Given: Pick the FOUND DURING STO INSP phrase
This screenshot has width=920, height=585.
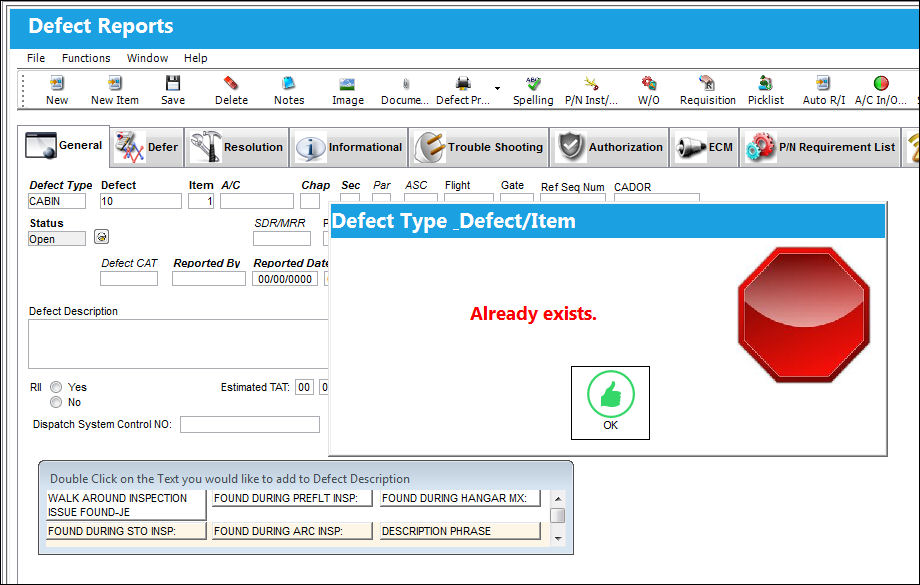Looking at the screenshot, I should 126,531.
